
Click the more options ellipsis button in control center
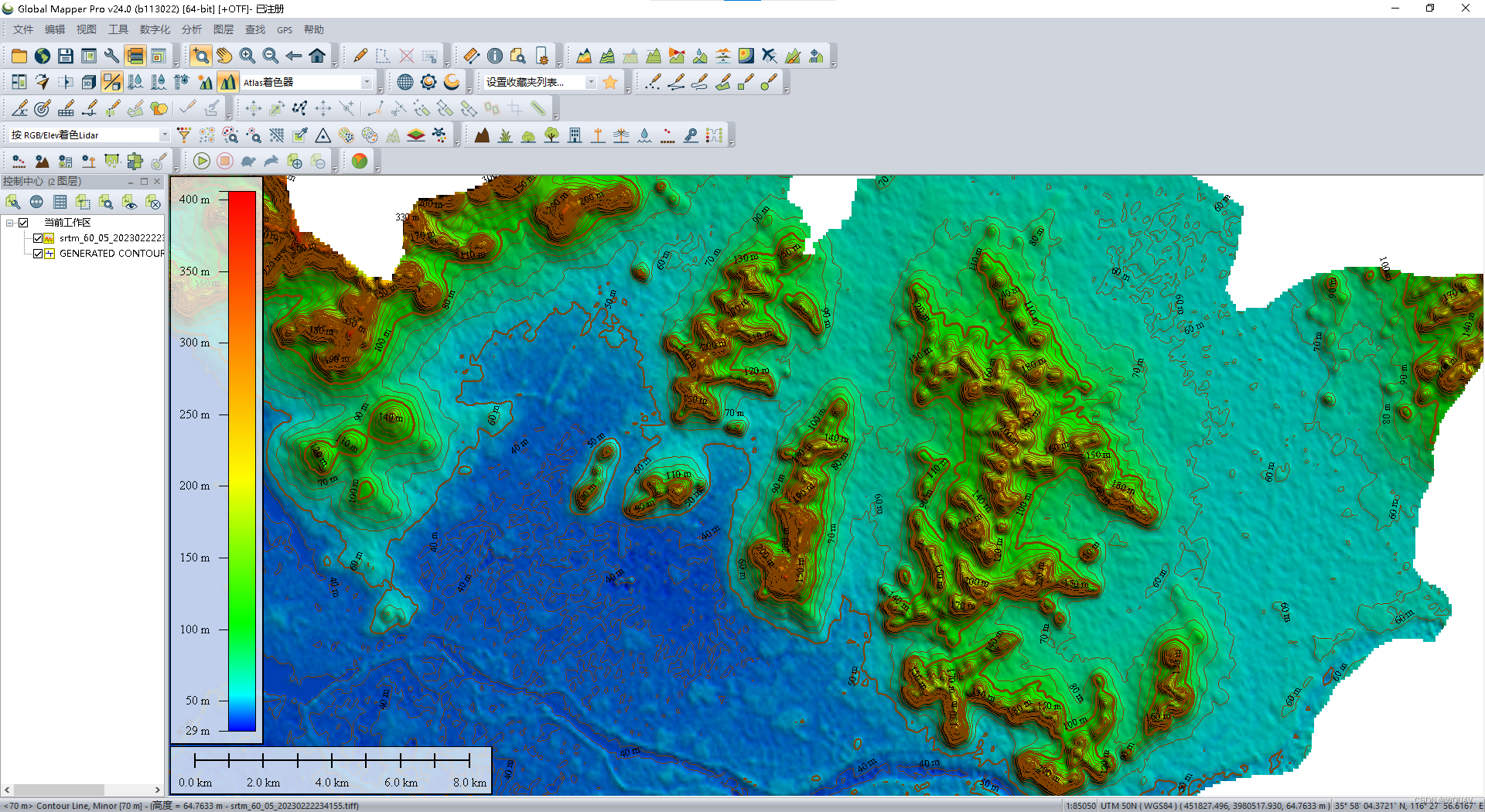coord(36,202)
